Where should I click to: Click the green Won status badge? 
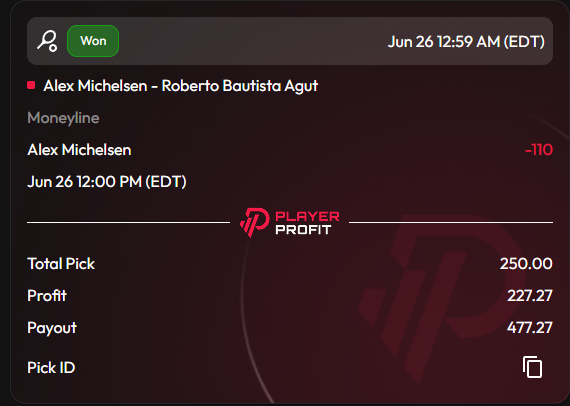click(x=93, y=41)
